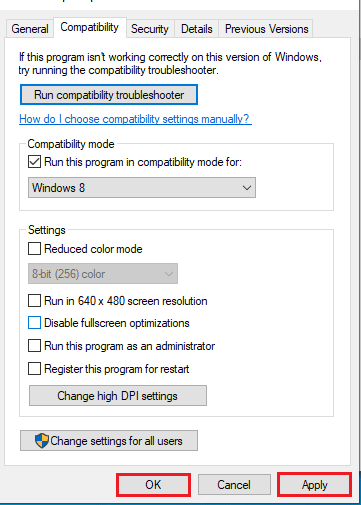Go to the Details tab
The image size is (361, 505).
[x=196, y=29]
